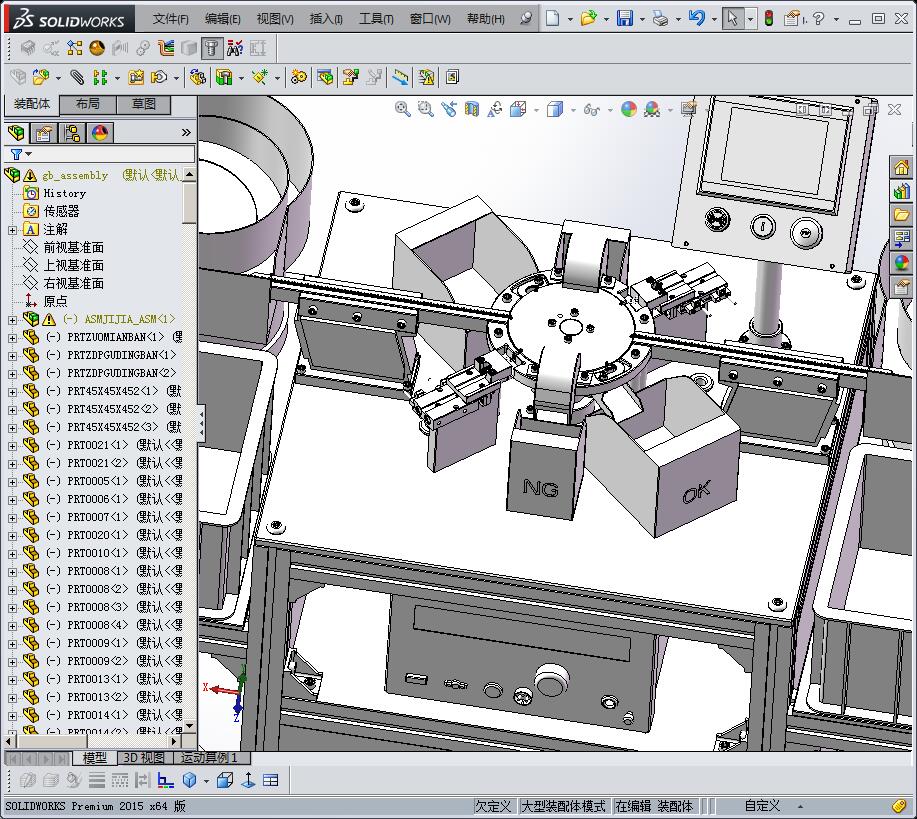The image size is (917, 819).
Task: Select the 布局 command tab
Action: [88, 104]
